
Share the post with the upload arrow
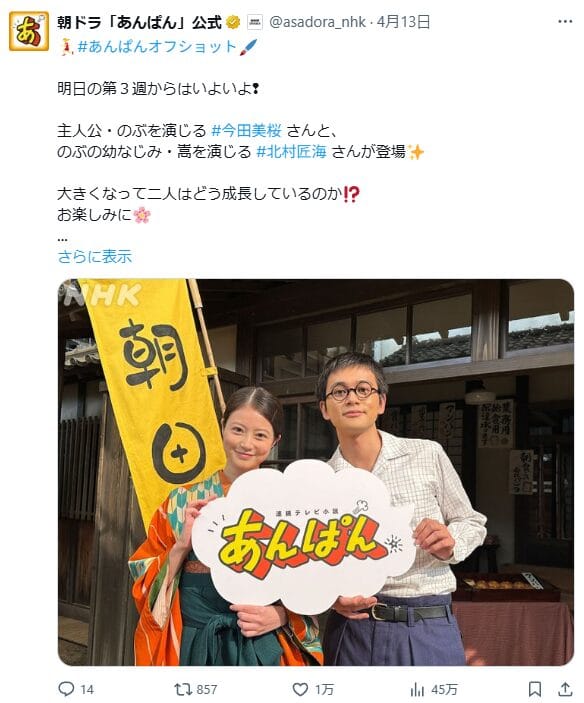pos(565,689)
